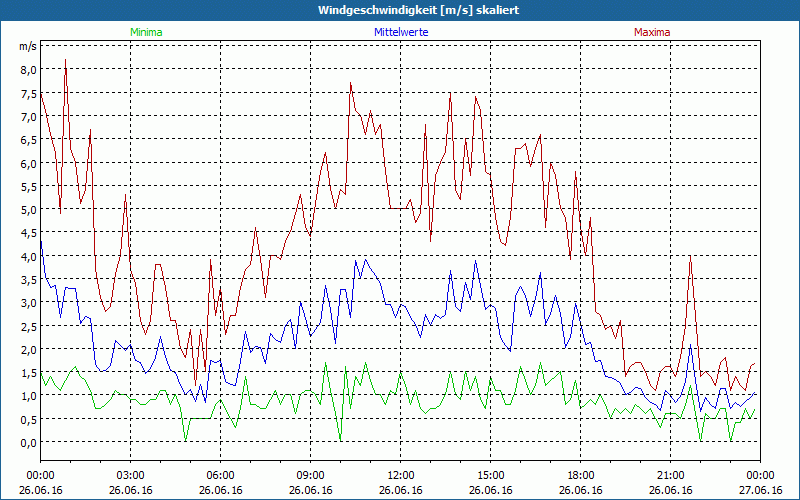Click the 7,5 y-axis value

point(29,93)
